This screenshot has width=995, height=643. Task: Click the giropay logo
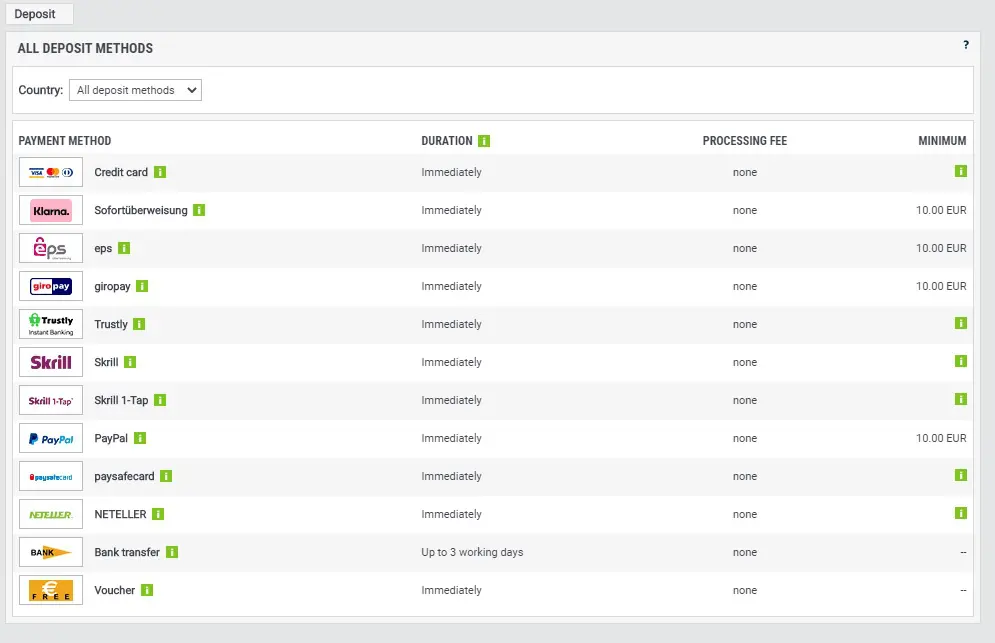coord(51,286)
